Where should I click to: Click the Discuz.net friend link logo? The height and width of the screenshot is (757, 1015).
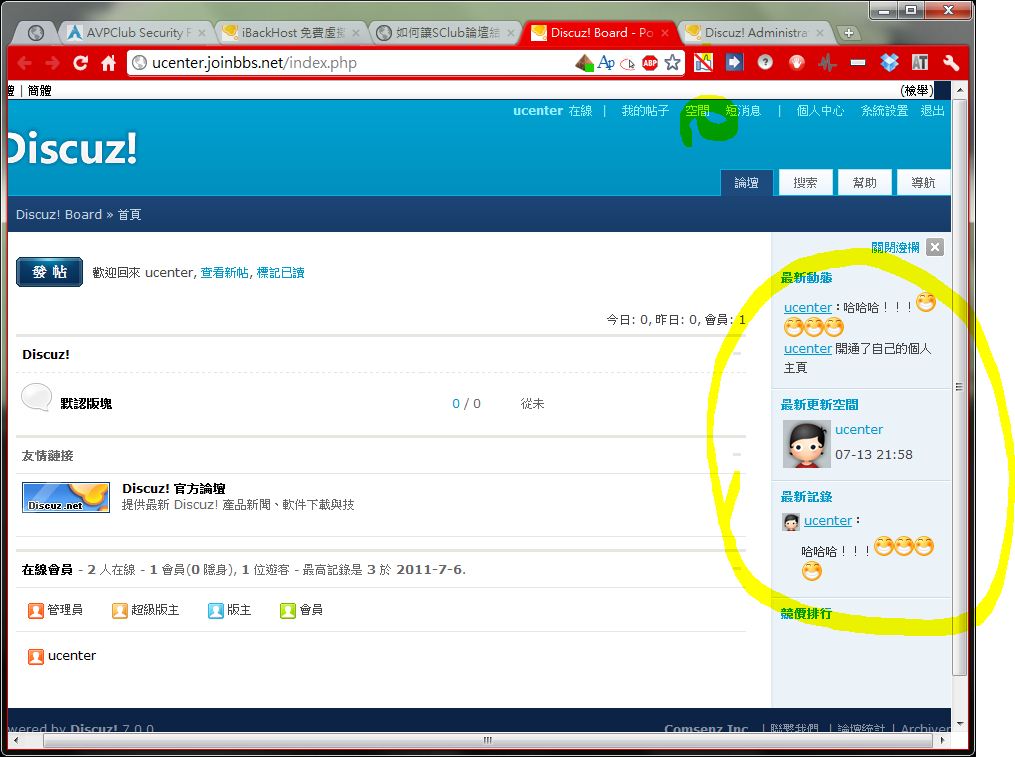[66, 497]
